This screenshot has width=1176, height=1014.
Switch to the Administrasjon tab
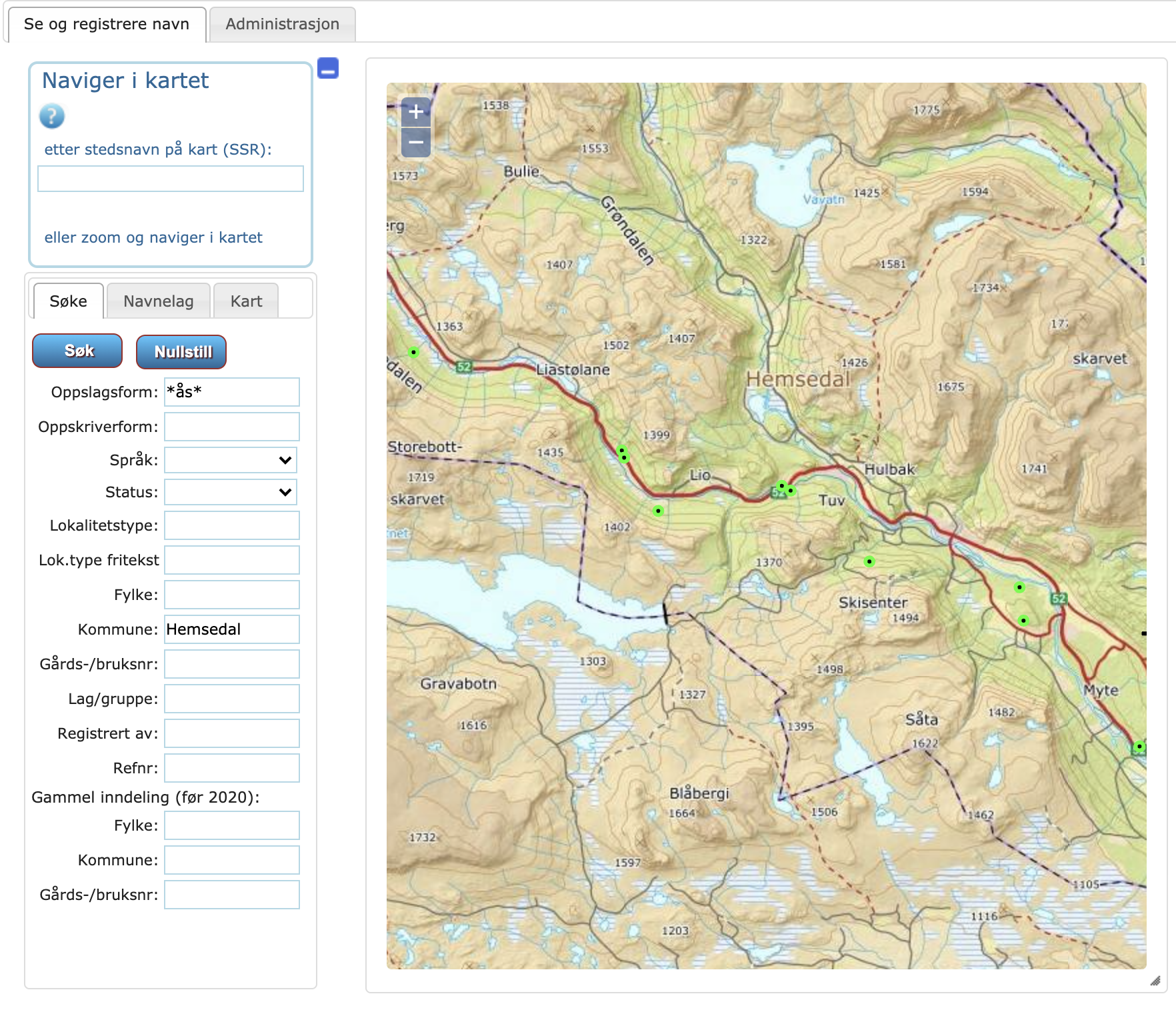[x=282, y=25]
